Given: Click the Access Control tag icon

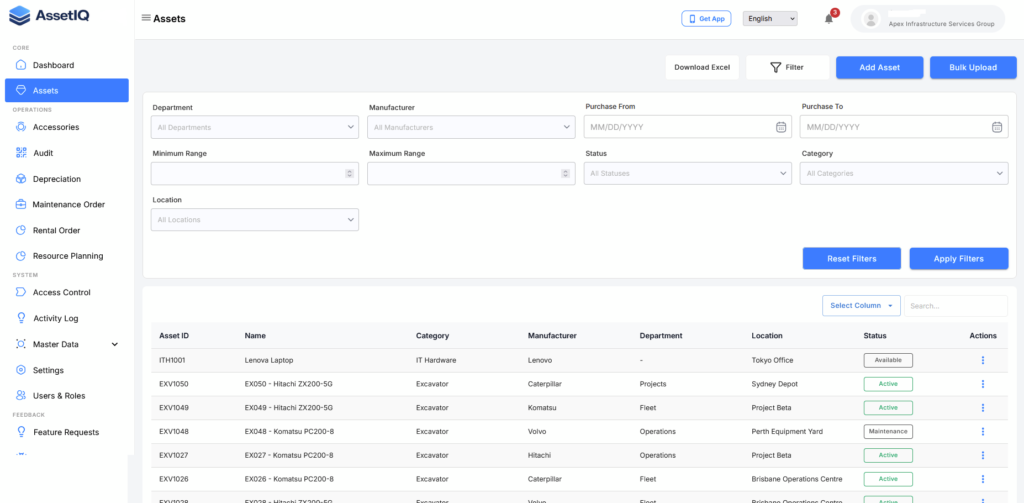Looking at the screenshot, I should pos(21,292).
